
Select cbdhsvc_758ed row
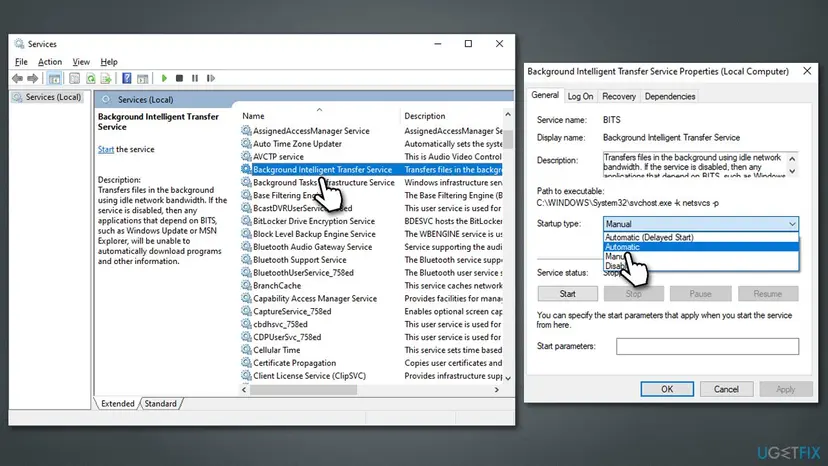point(371,324)
